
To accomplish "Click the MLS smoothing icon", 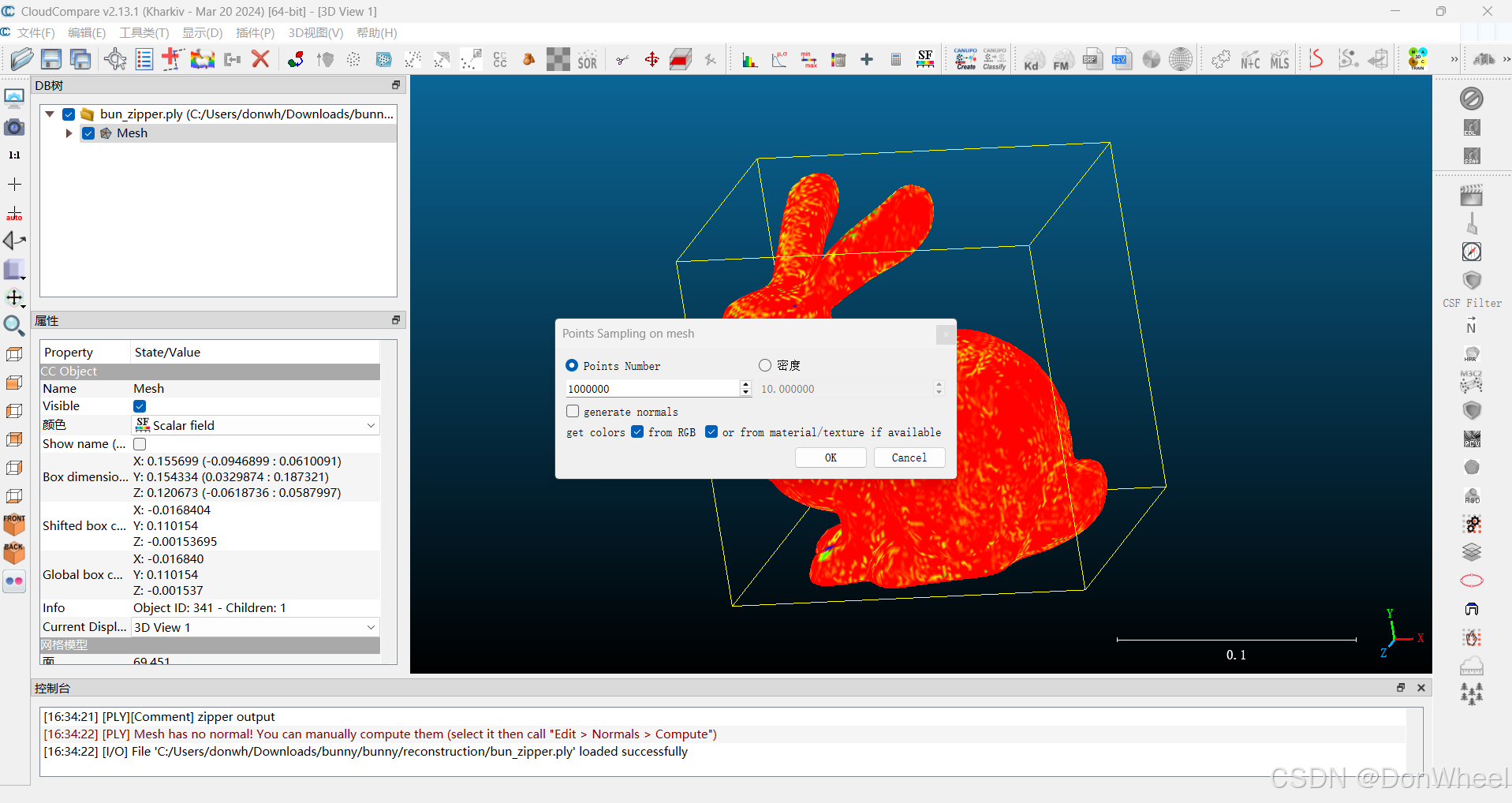I will tap(1279, 60).
